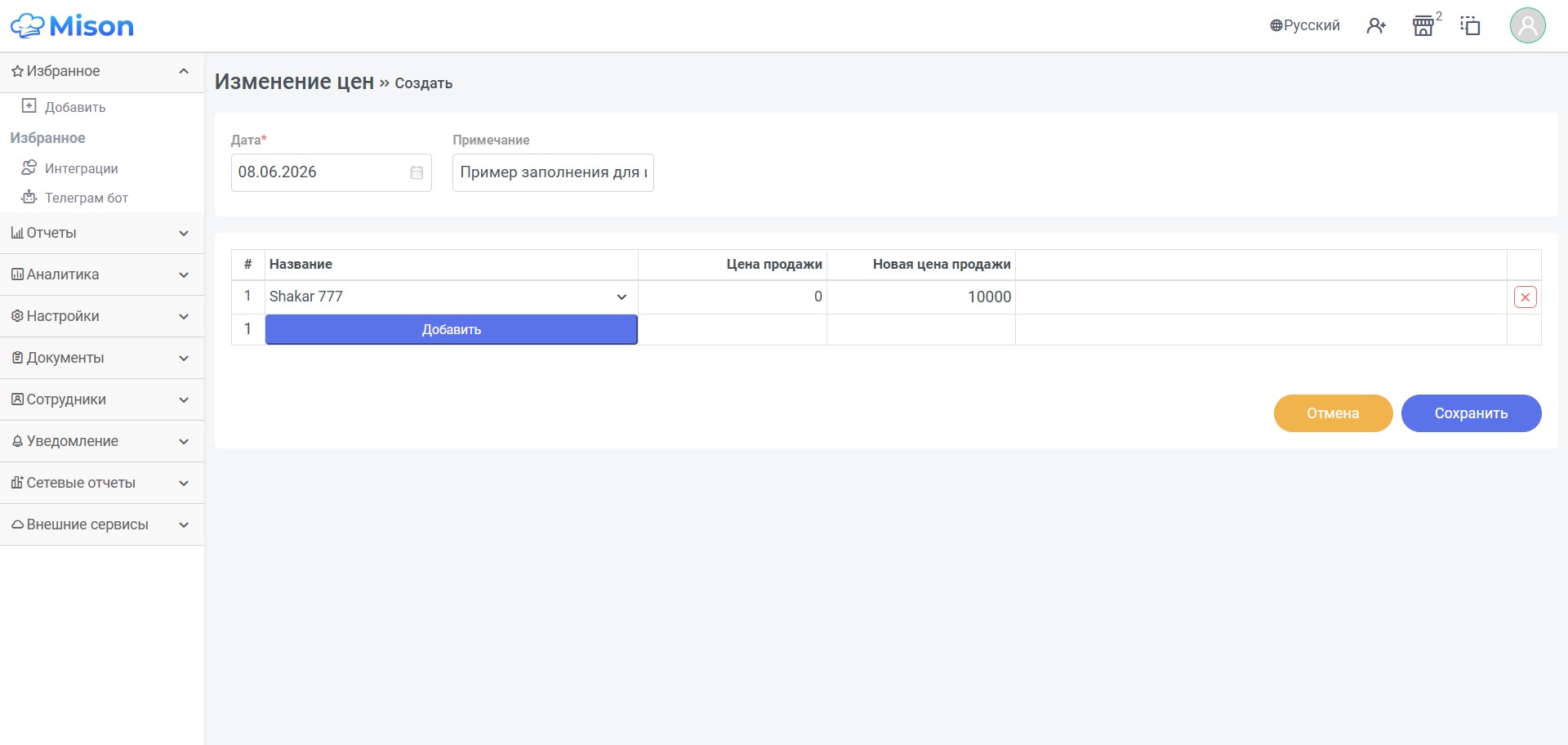Click the add user icon in header
This screenshot has height=745, width=1568.
1376,26
